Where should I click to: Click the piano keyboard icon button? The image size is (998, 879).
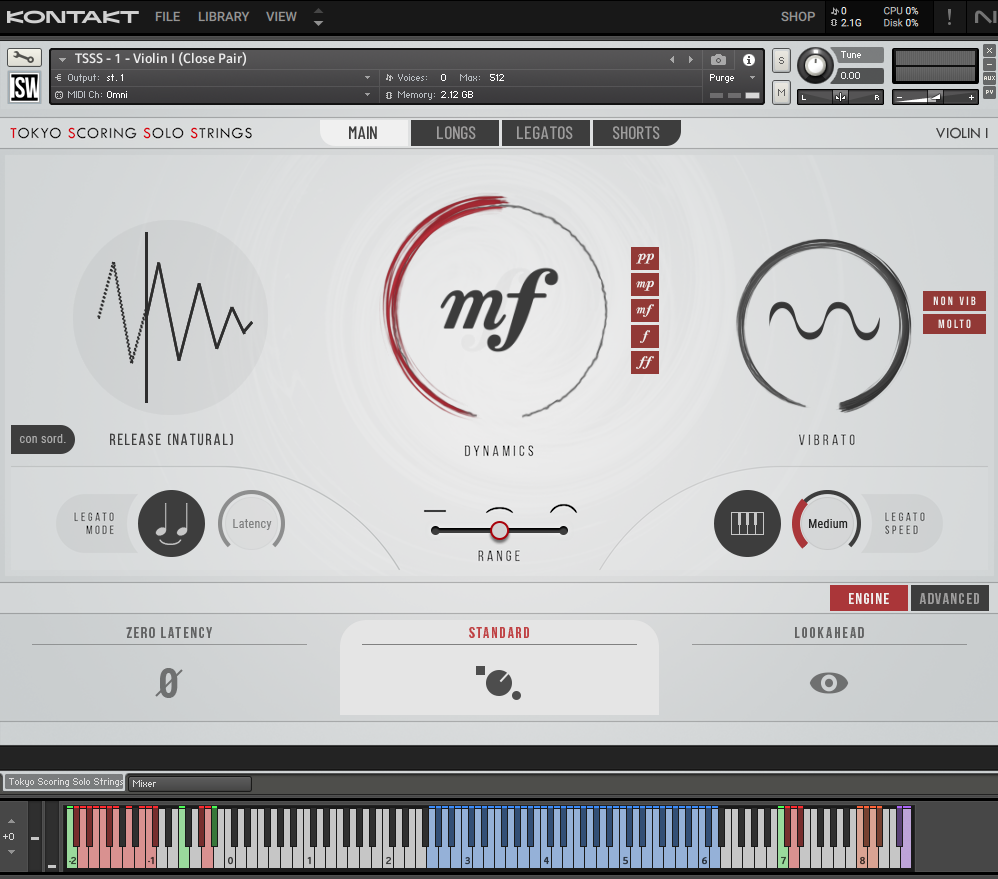click(x=747, y=523)
